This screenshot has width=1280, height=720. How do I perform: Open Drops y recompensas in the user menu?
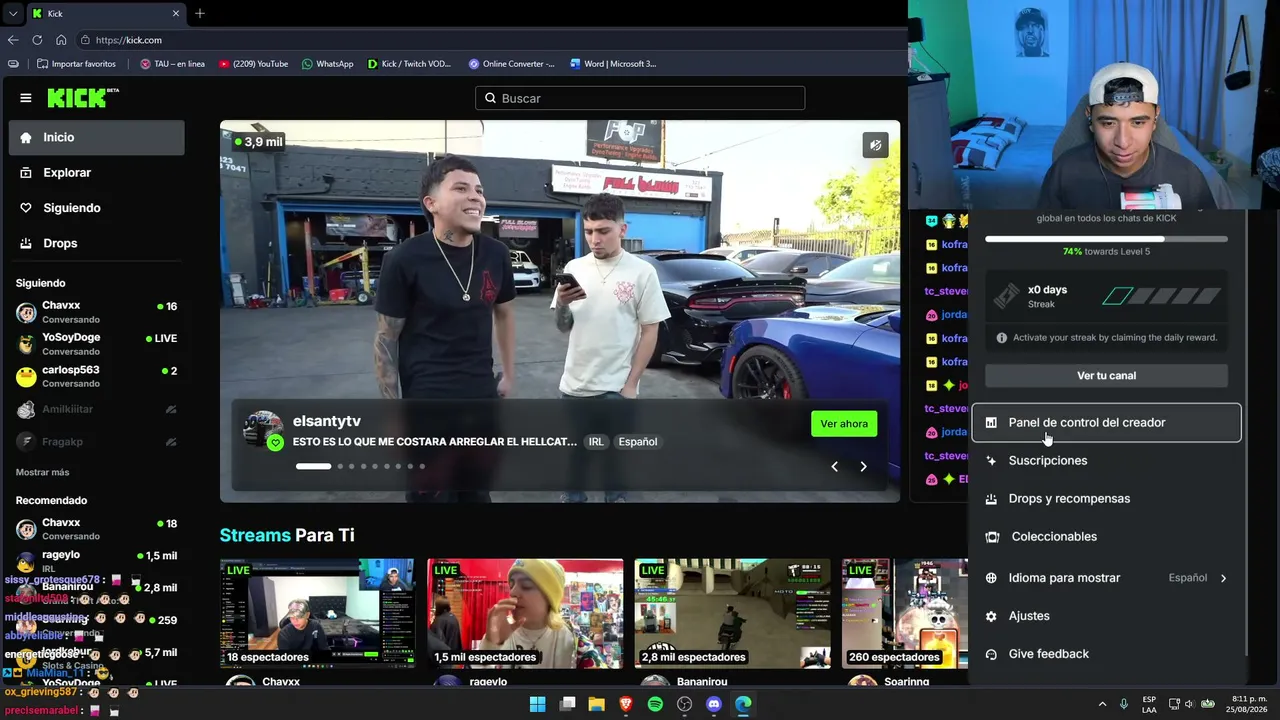[1106, 499]
